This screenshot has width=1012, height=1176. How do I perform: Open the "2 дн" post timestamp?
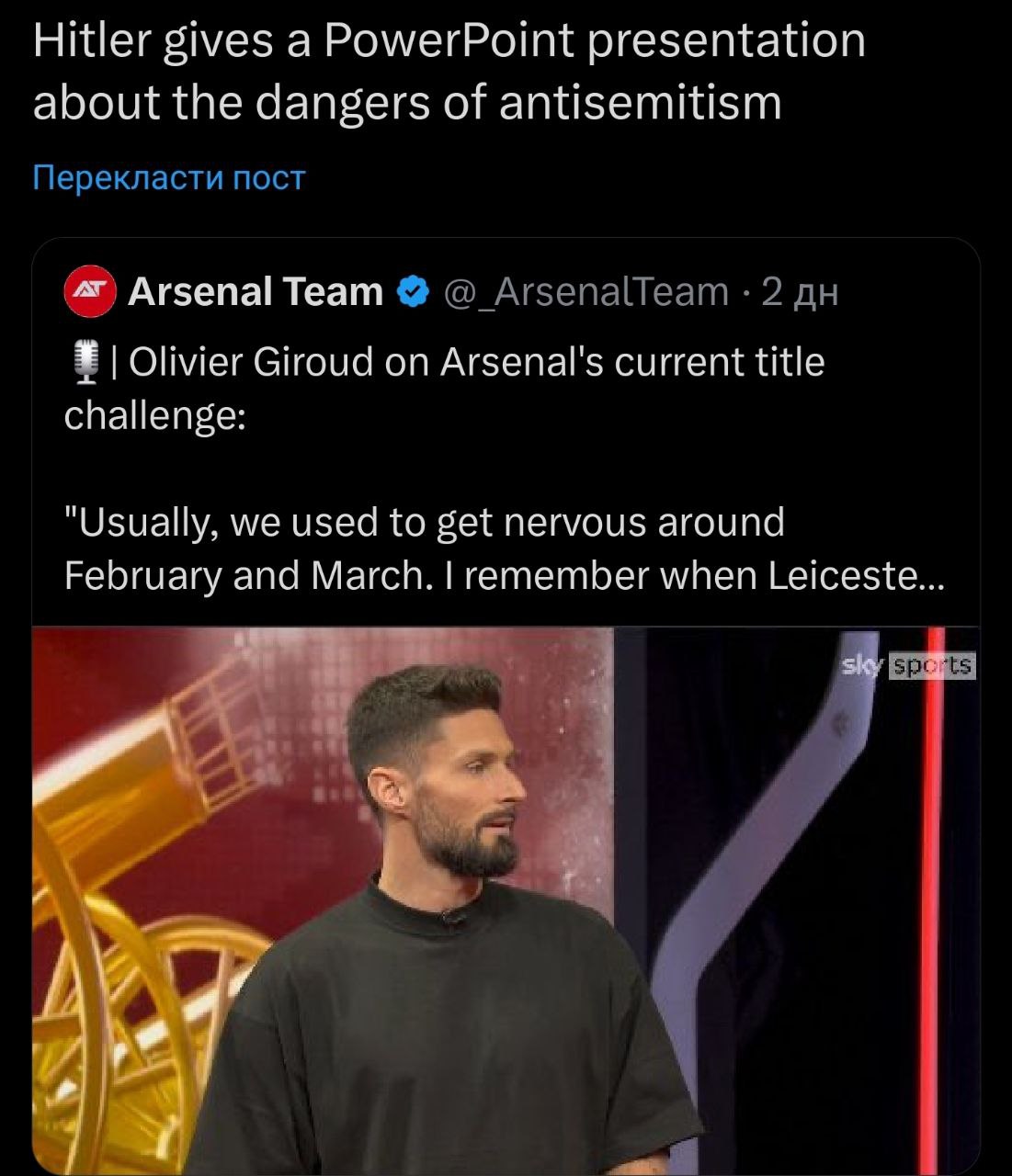(x=800, y=292)
